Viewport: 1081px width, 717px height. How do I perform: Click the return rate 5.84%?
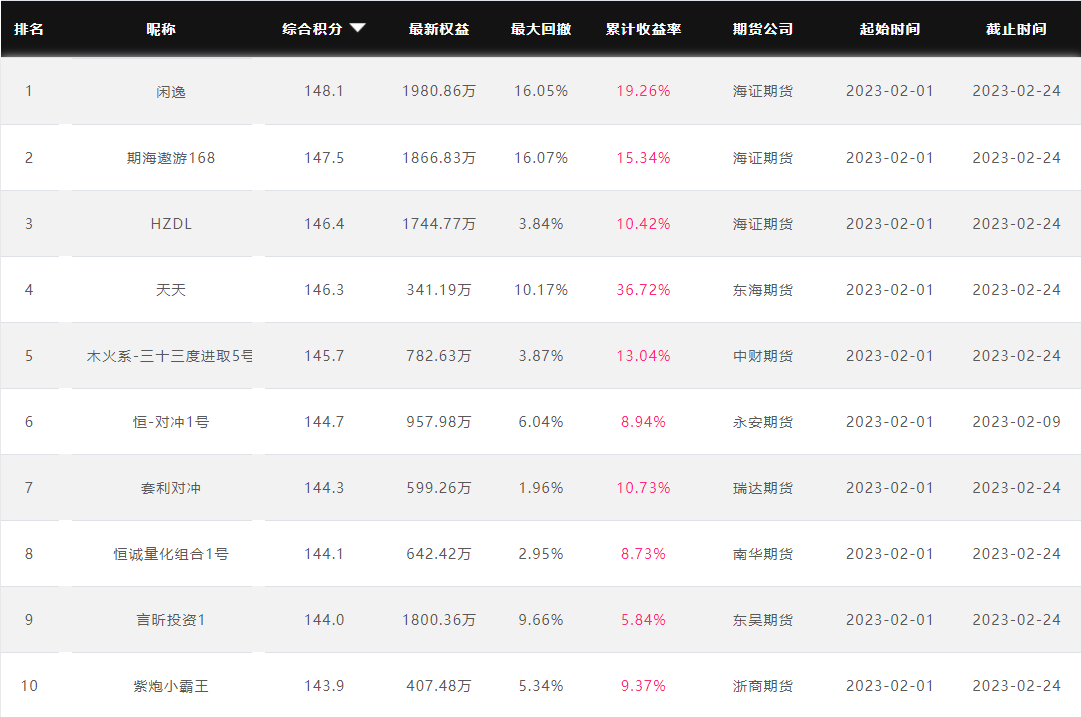pos(643,620)
